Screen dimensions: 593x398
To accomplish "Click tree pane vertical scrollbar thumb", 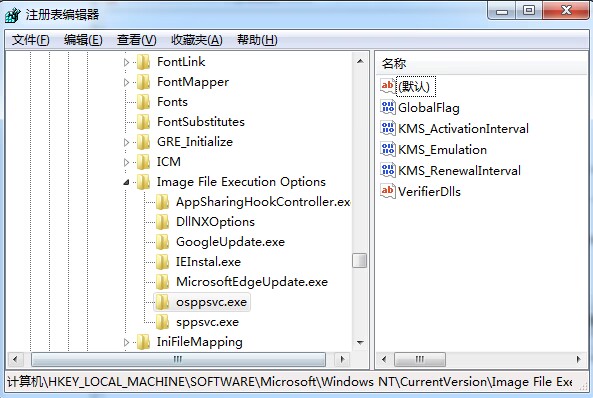I will pyautogui.click(x=360, y=260).
